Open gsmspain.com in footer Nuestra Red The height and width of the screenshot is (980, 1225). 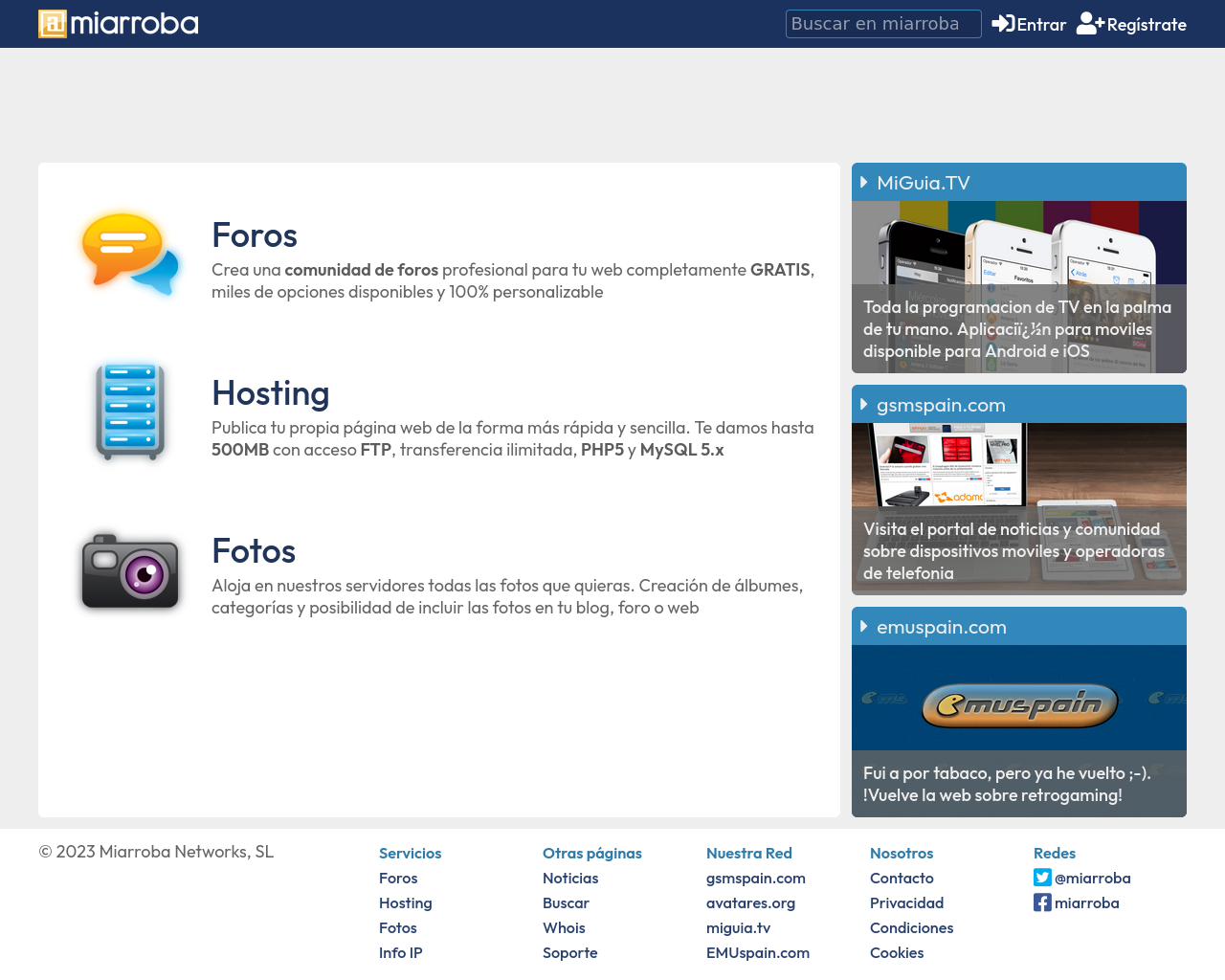click(x=756, y=878)
